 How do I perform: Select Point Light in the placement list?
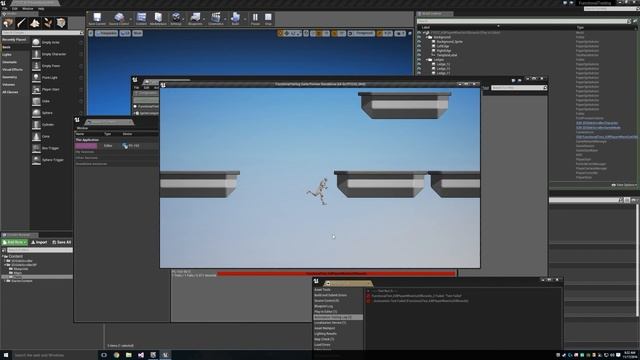click(x=58, y=78)
